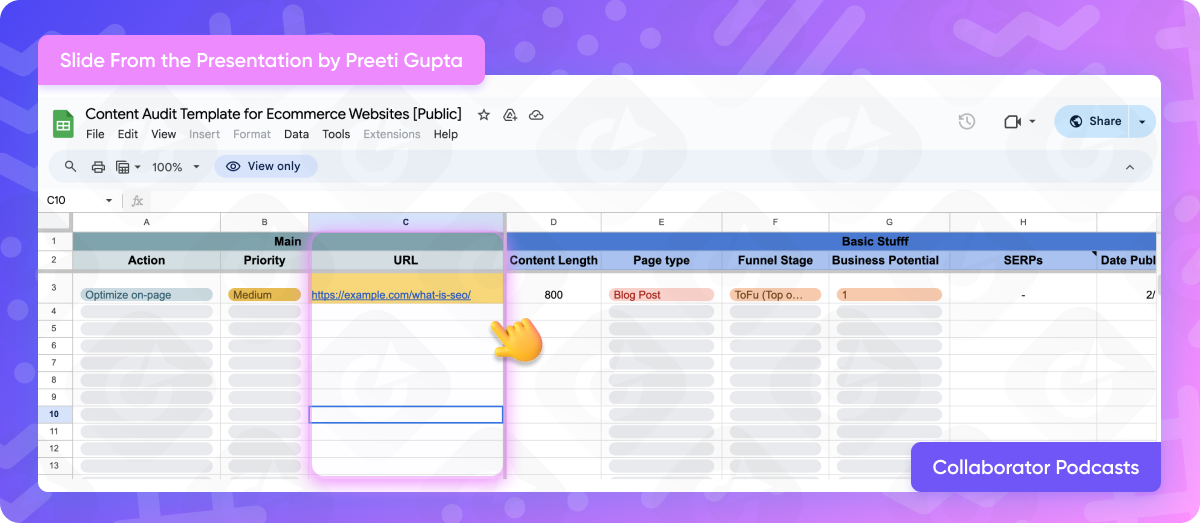Click the Google Sheets logo icon
This screenshot has width=1200, height=523.
pos(63,124)
